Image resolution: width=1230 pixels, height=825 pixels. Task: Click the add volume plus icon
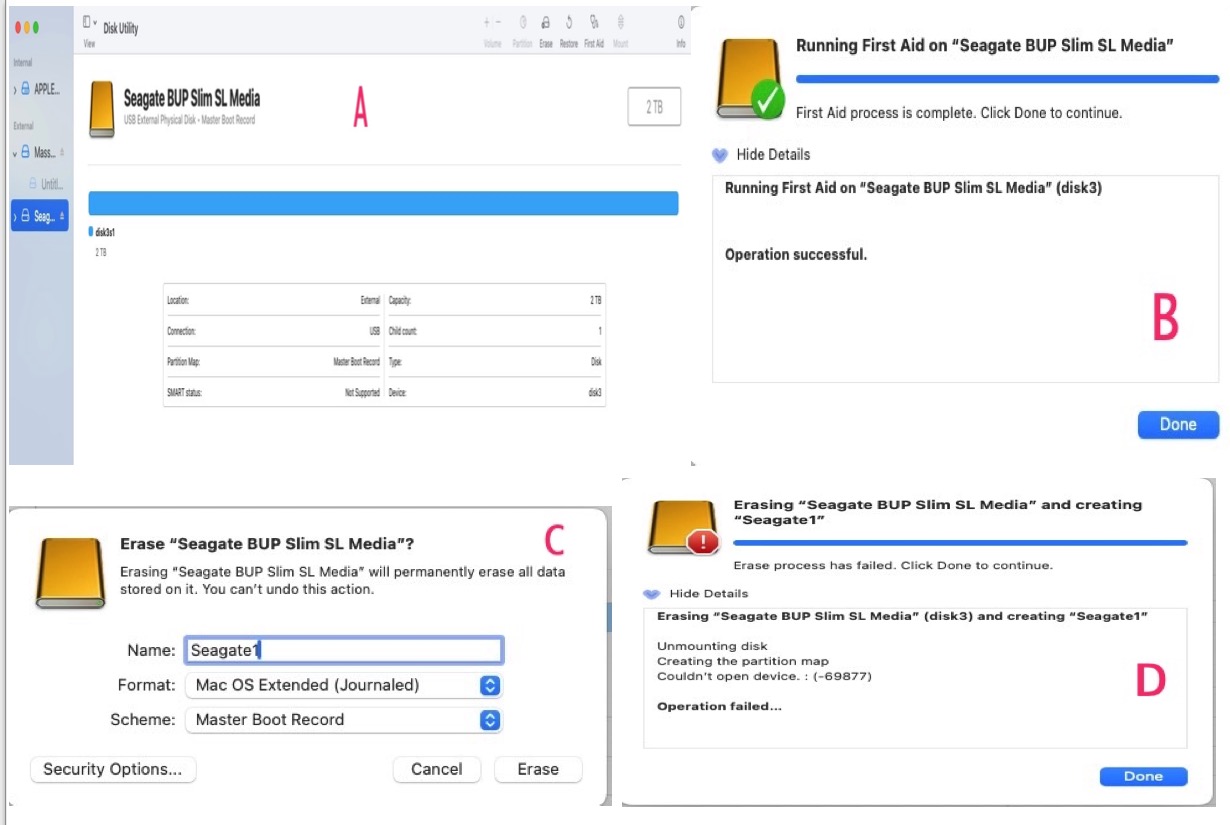pyautogui.click(x=488, y=22)
